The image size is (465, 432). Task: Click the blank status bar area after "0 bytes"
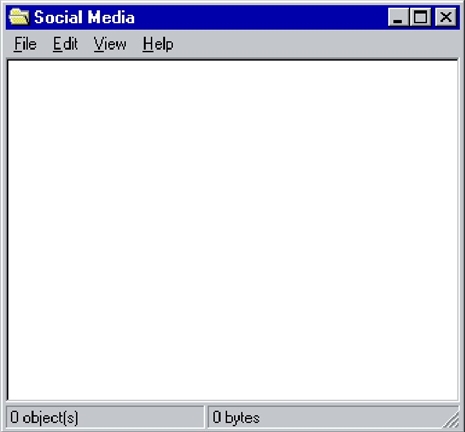point(350,417)
